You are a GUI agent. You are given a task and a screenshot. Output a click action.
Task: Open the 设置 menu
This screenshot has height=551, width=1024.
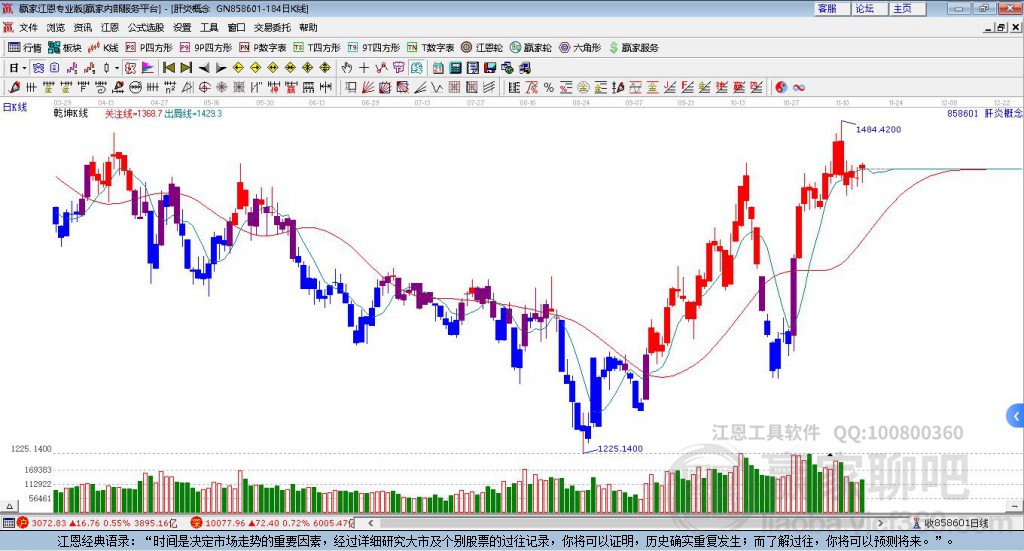click(x=182, y=27)
